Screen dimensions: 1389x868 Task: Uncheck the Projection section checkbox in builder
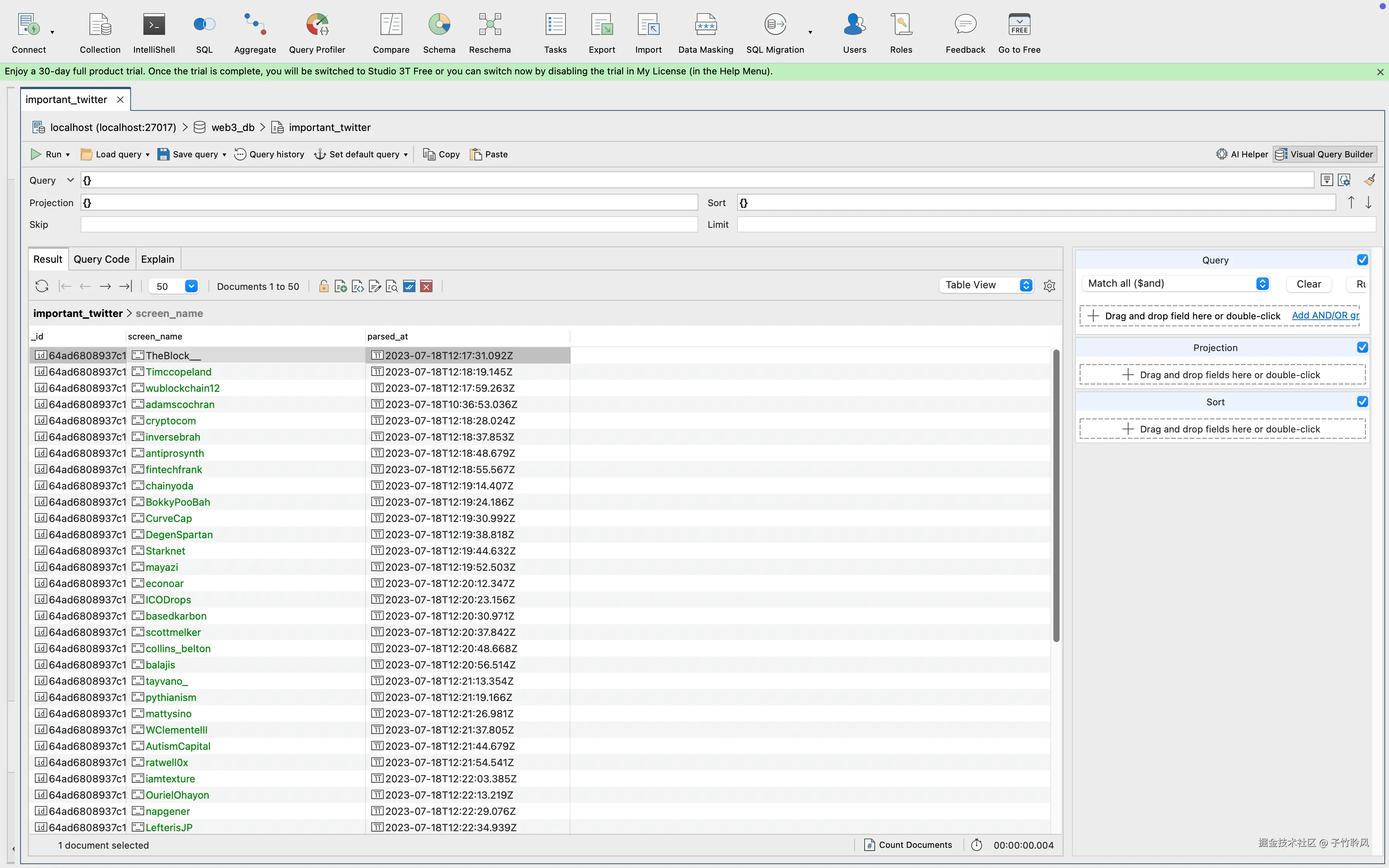(1362, 347)
